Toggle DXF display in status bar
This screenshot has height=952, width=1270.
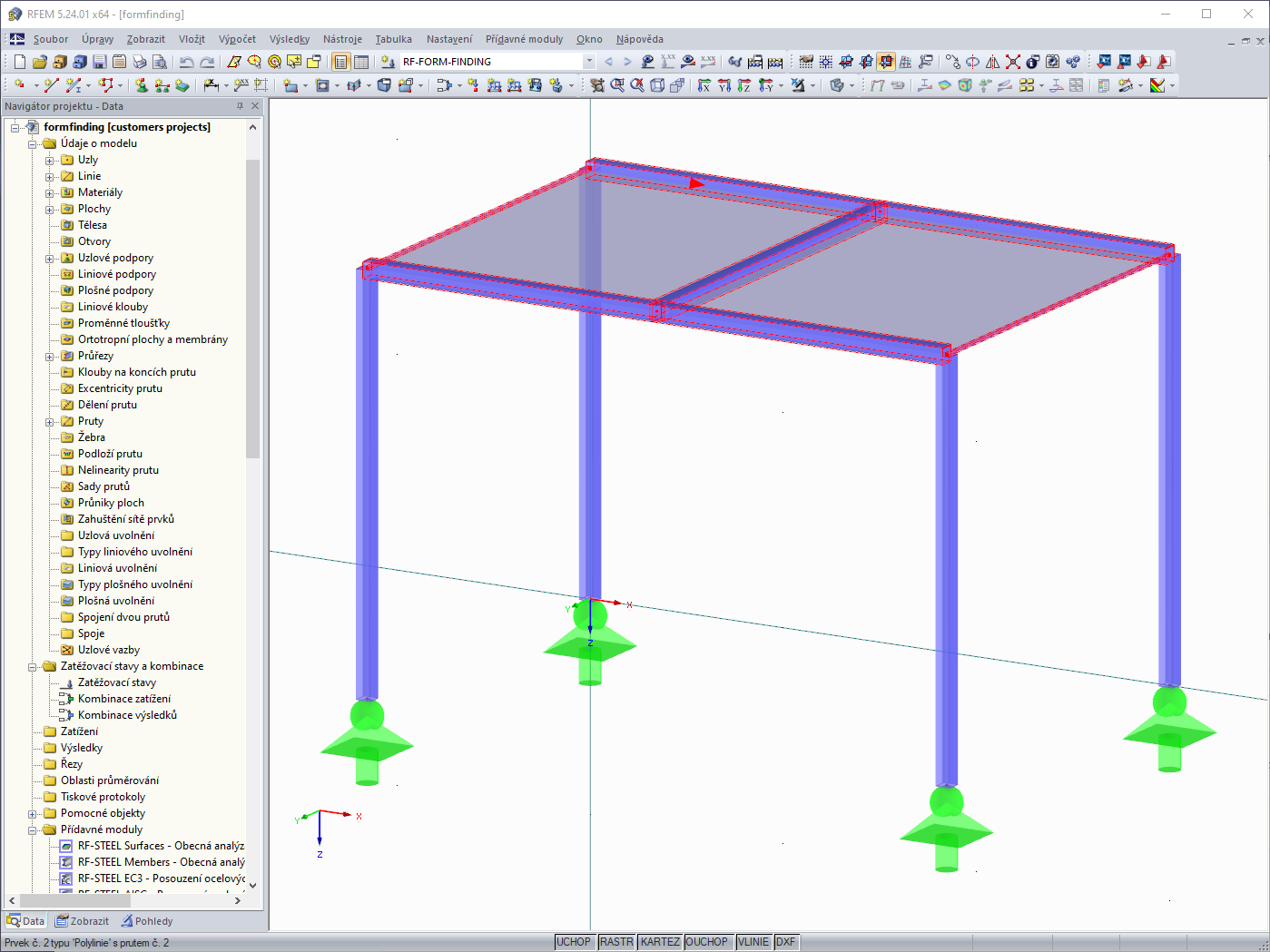(784, 942)
